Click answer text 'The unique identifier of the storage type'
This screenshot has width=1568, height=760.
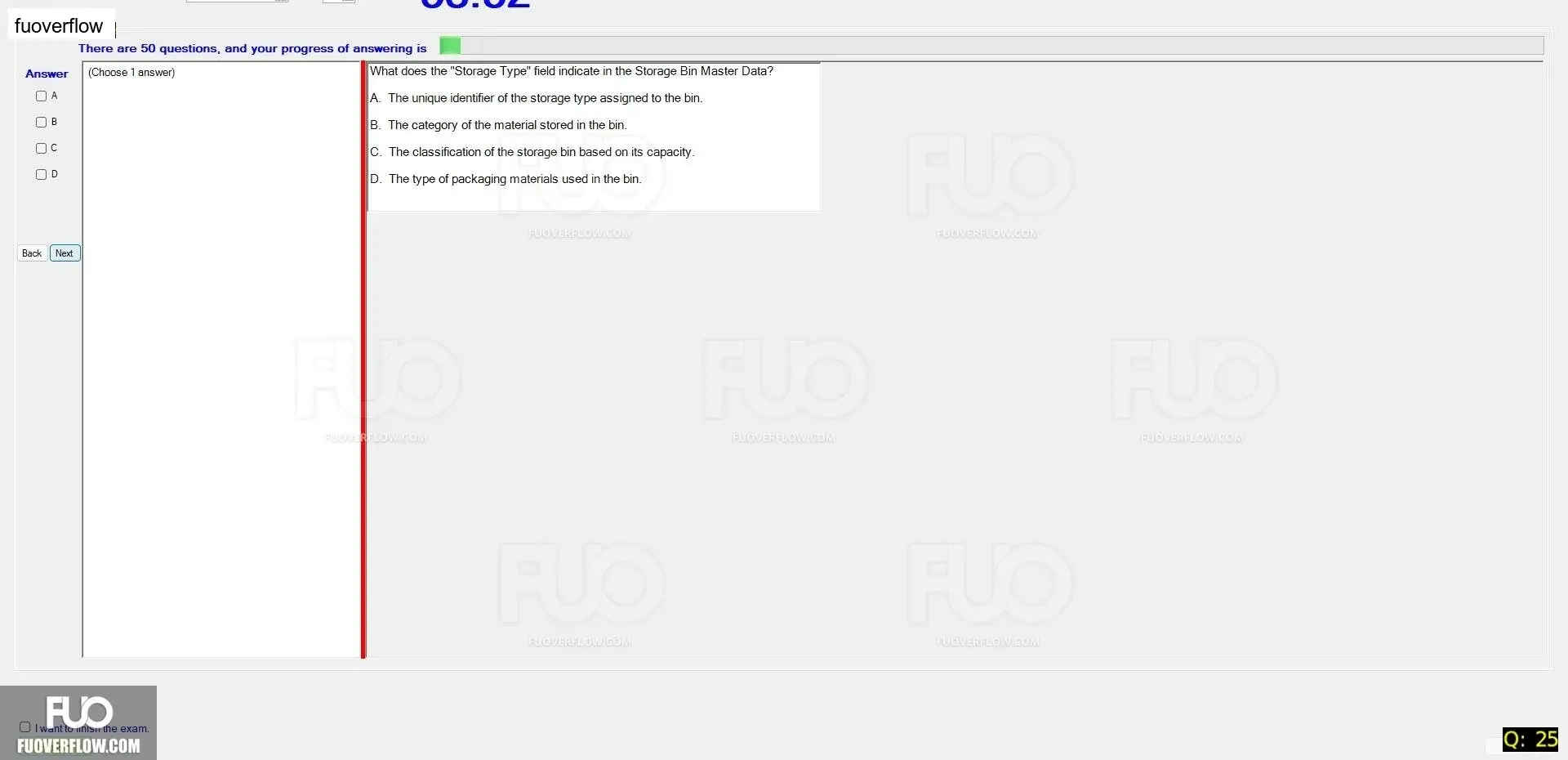pos(492,98)
